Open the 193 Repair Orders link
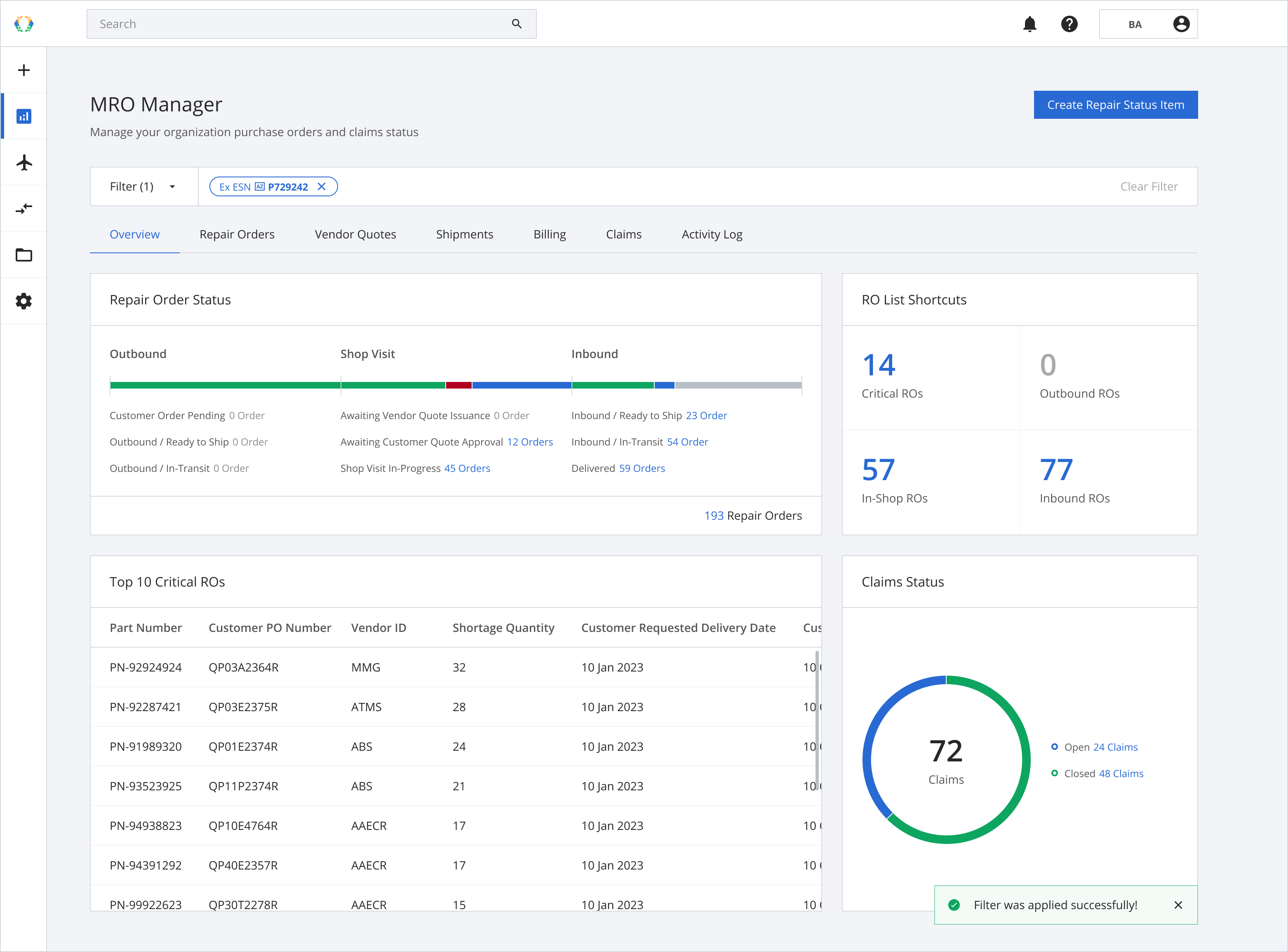 (x=714, y=516)
